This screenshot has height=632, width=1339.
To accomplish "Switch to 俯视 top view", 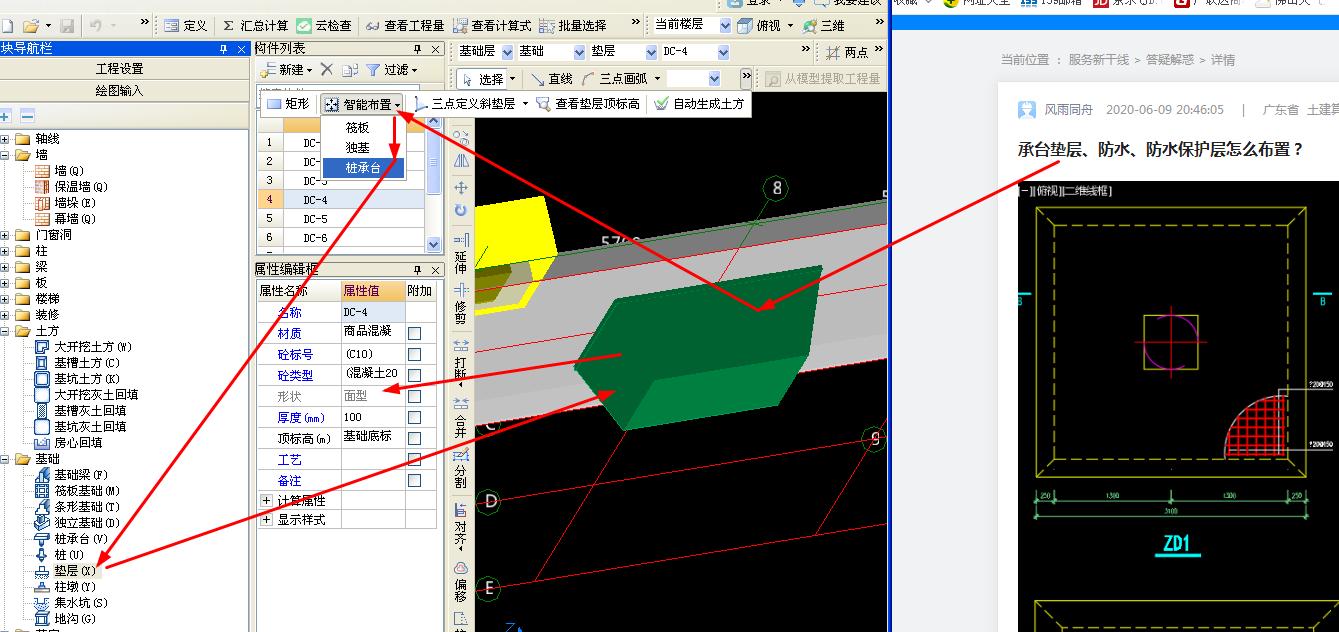I will pyautogui.click(x=764, y=25).
